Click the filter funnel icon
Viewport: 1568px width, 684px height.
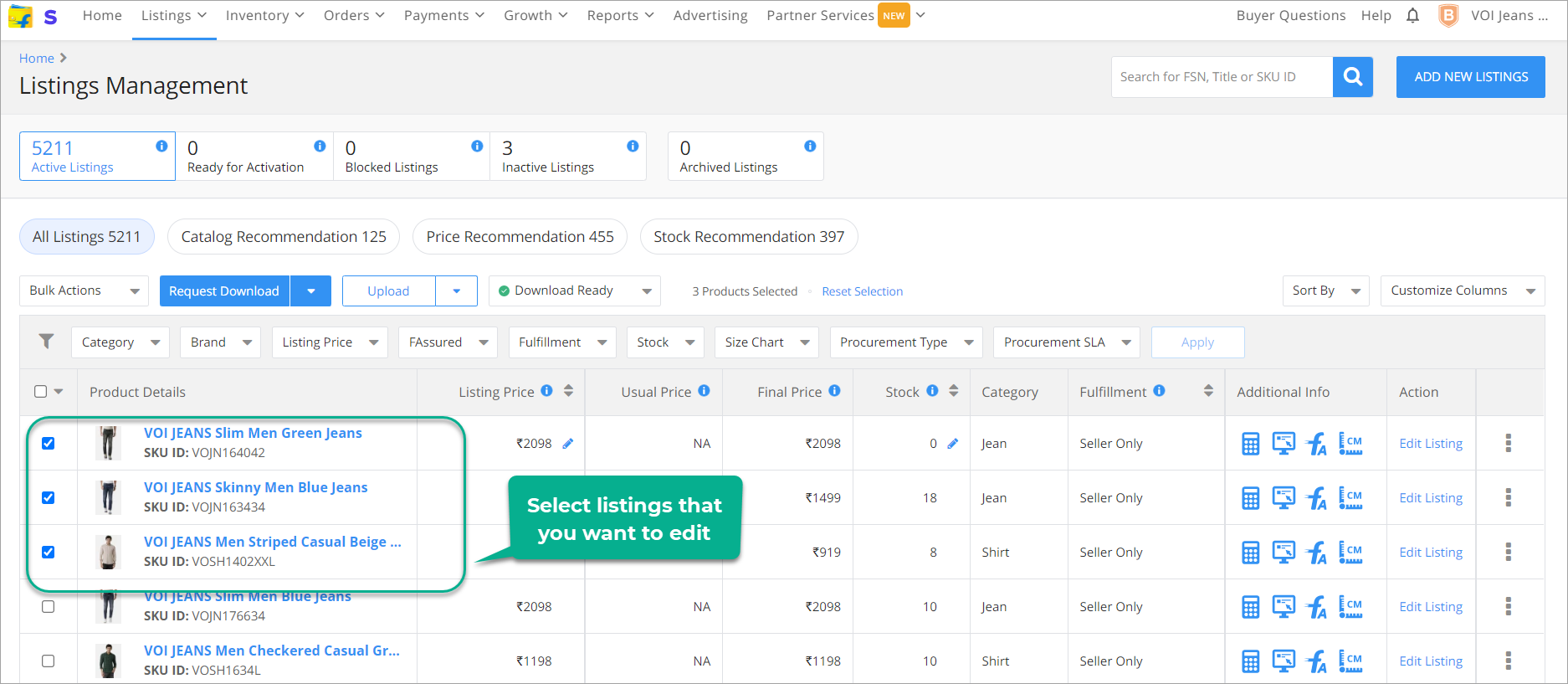[47, 341]
